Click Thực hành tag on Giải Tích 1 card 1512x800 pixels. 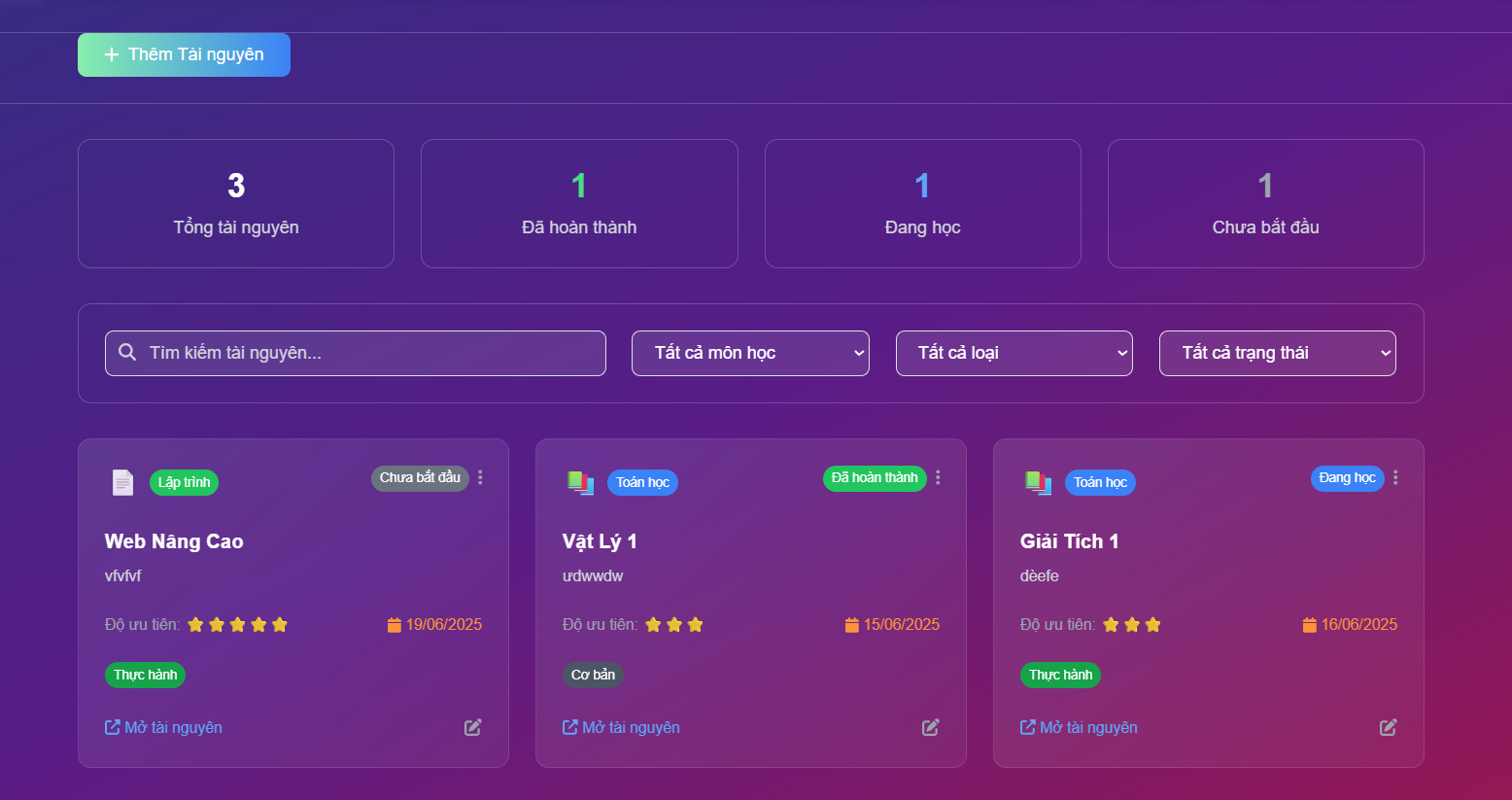(1060, 675)
